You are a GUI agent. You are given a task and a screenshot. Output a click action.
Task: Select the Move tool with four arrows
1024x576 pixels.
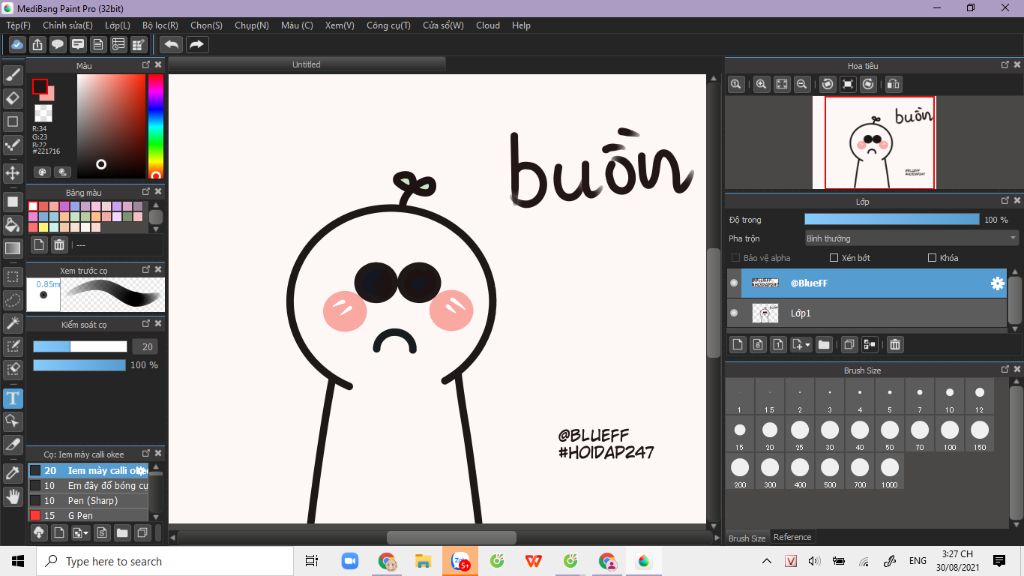point(12,173)
